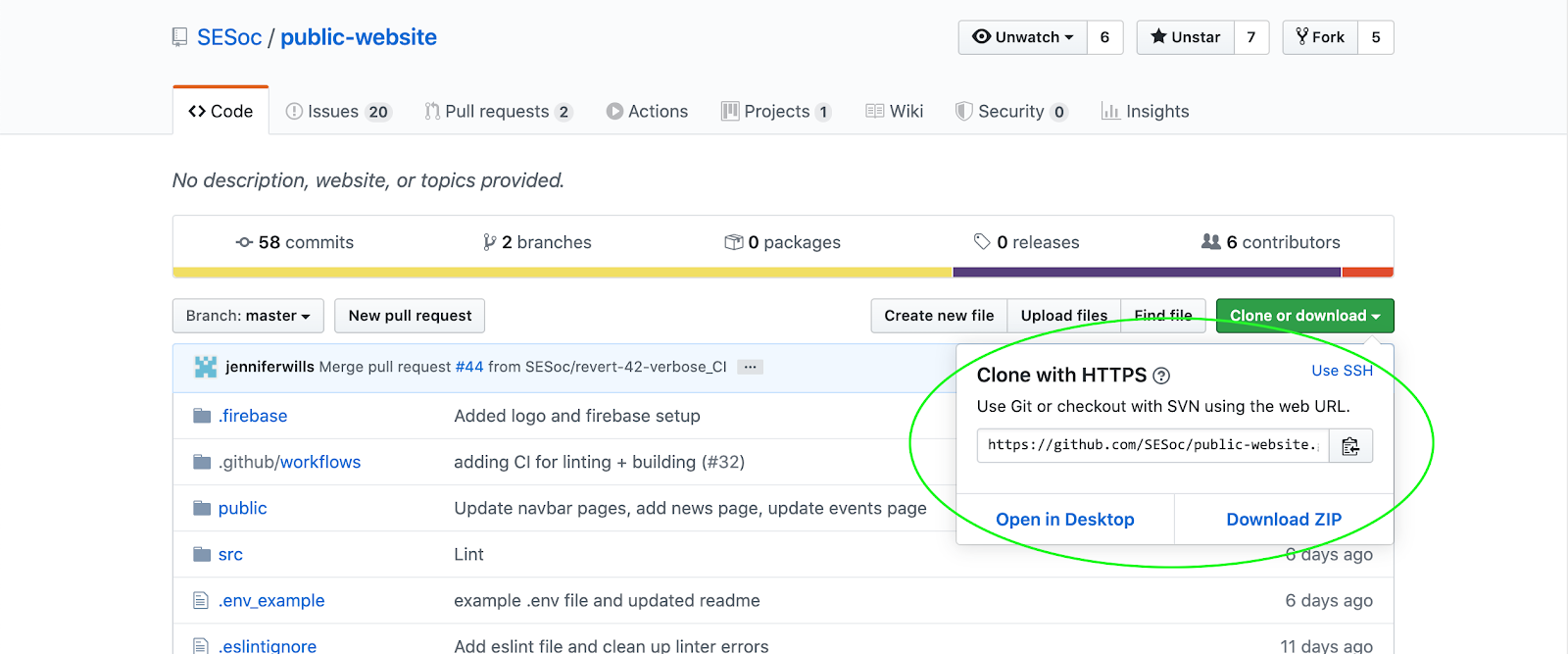This screenshot has width=1568, height=654.
Task: Click the contributors people icon
Action: (x=1211, y=242)
